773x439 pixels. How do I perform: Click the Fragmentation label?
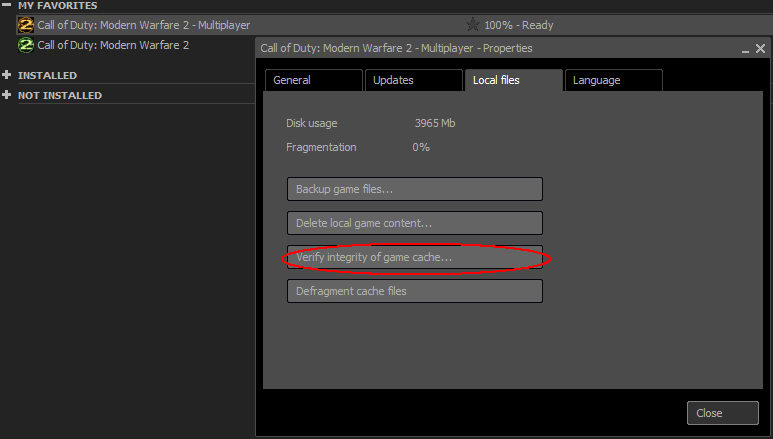pyautogui.click(x=321, y=147)
